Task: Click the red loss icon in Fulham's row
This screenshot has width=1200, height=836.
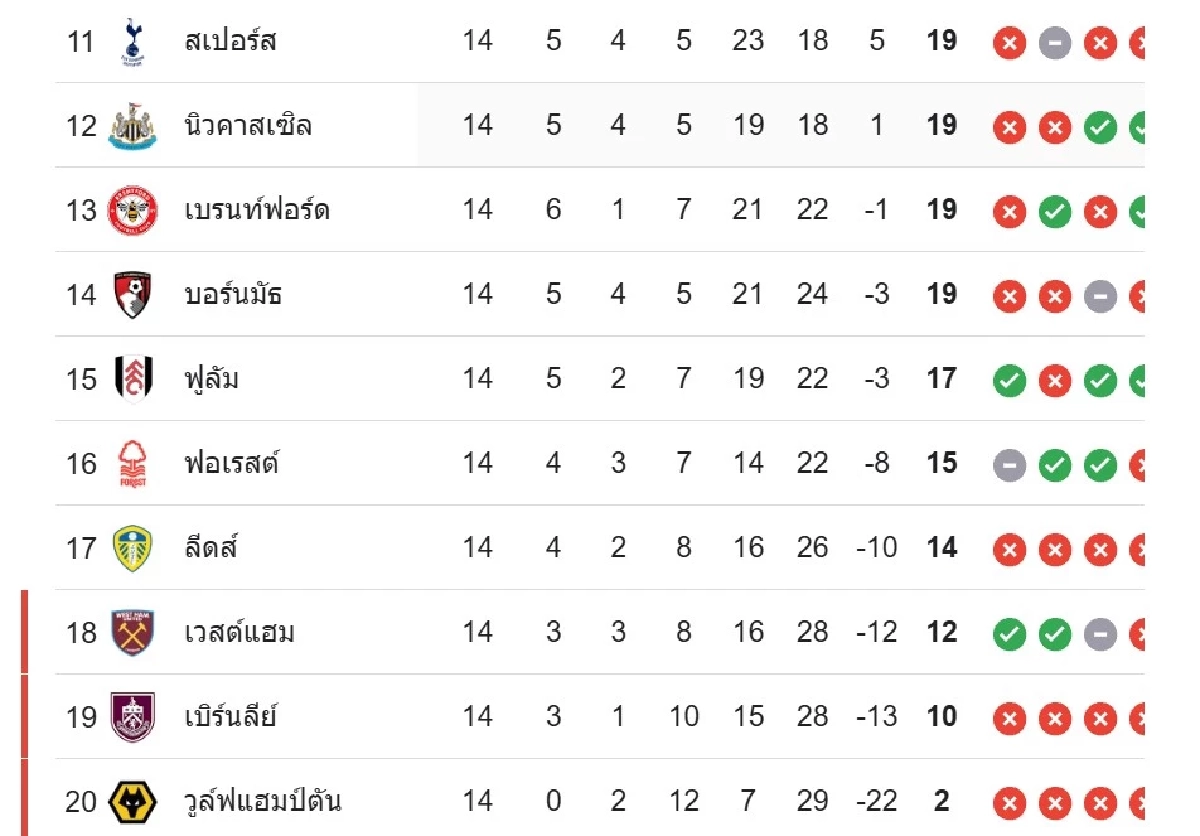Action: click(x=1054, y=380)
